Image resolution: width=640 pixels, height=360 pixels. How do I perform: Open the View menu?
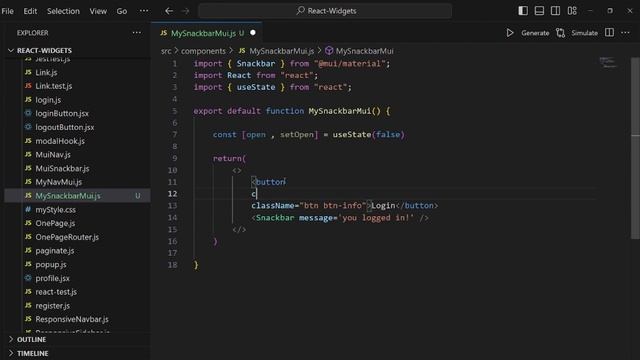point(98,11)
